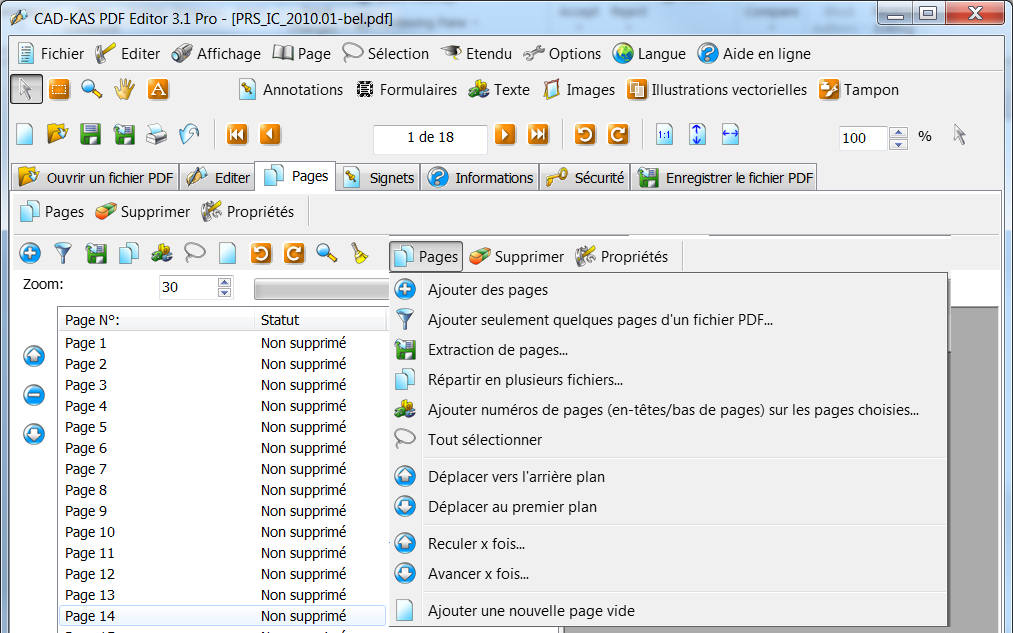Click the Supprimer button in pages toolbar

(x=142, y=212)
